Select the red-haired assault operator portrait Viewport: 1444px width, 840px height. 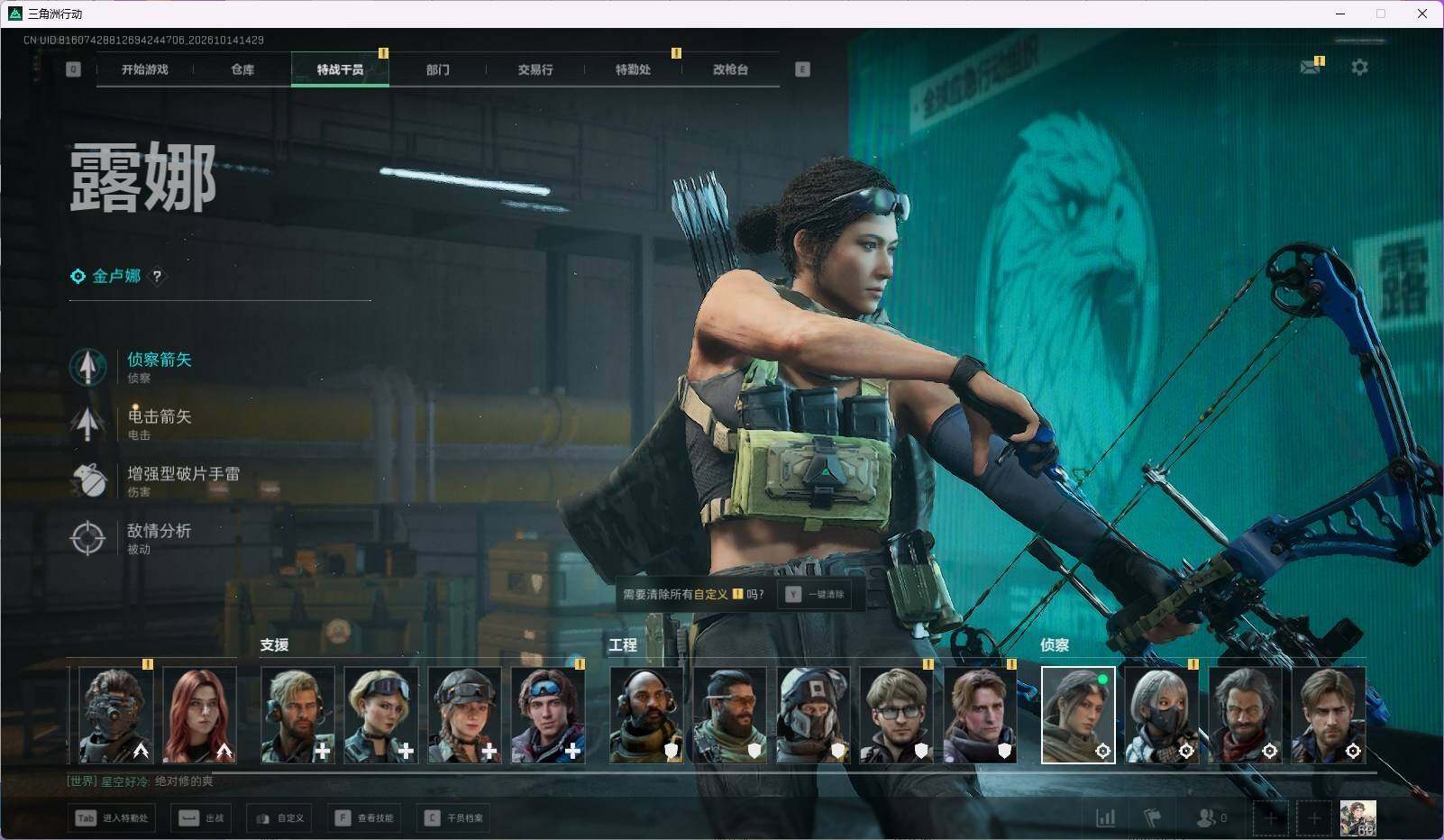tap(199, 716)
